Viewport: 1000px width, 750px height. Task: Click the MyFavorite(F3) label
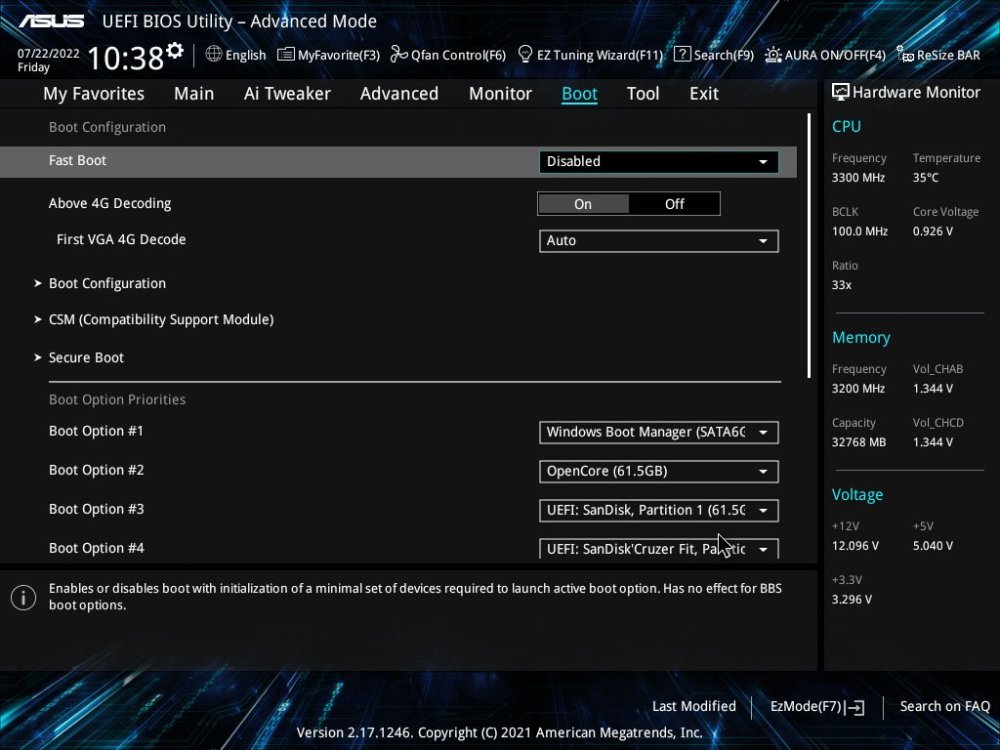[x=339, y=55]
